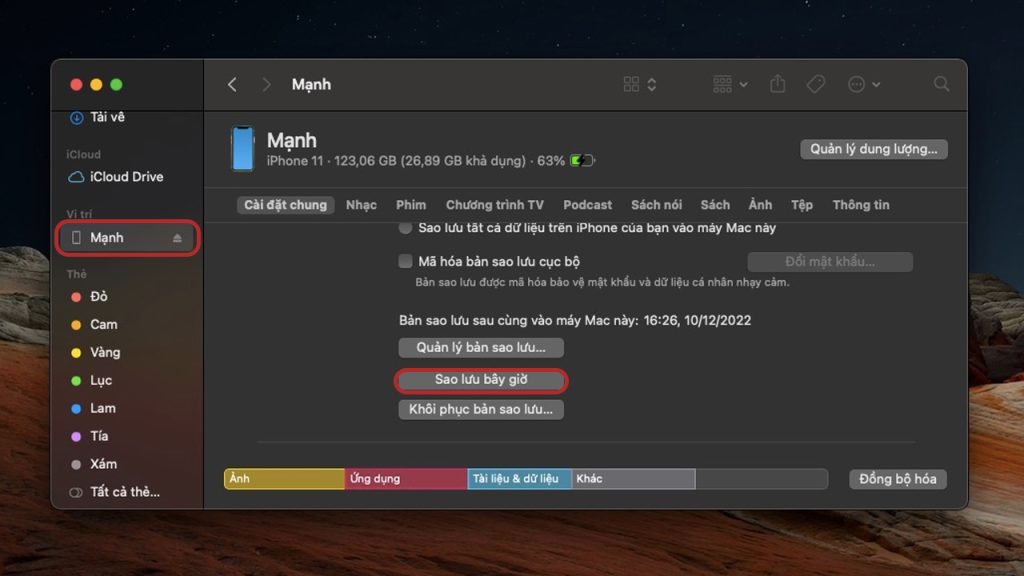The image size is (1024, 576).
Task: Open the icon view switcher dropdown
Action: click(x=639, y=85)
